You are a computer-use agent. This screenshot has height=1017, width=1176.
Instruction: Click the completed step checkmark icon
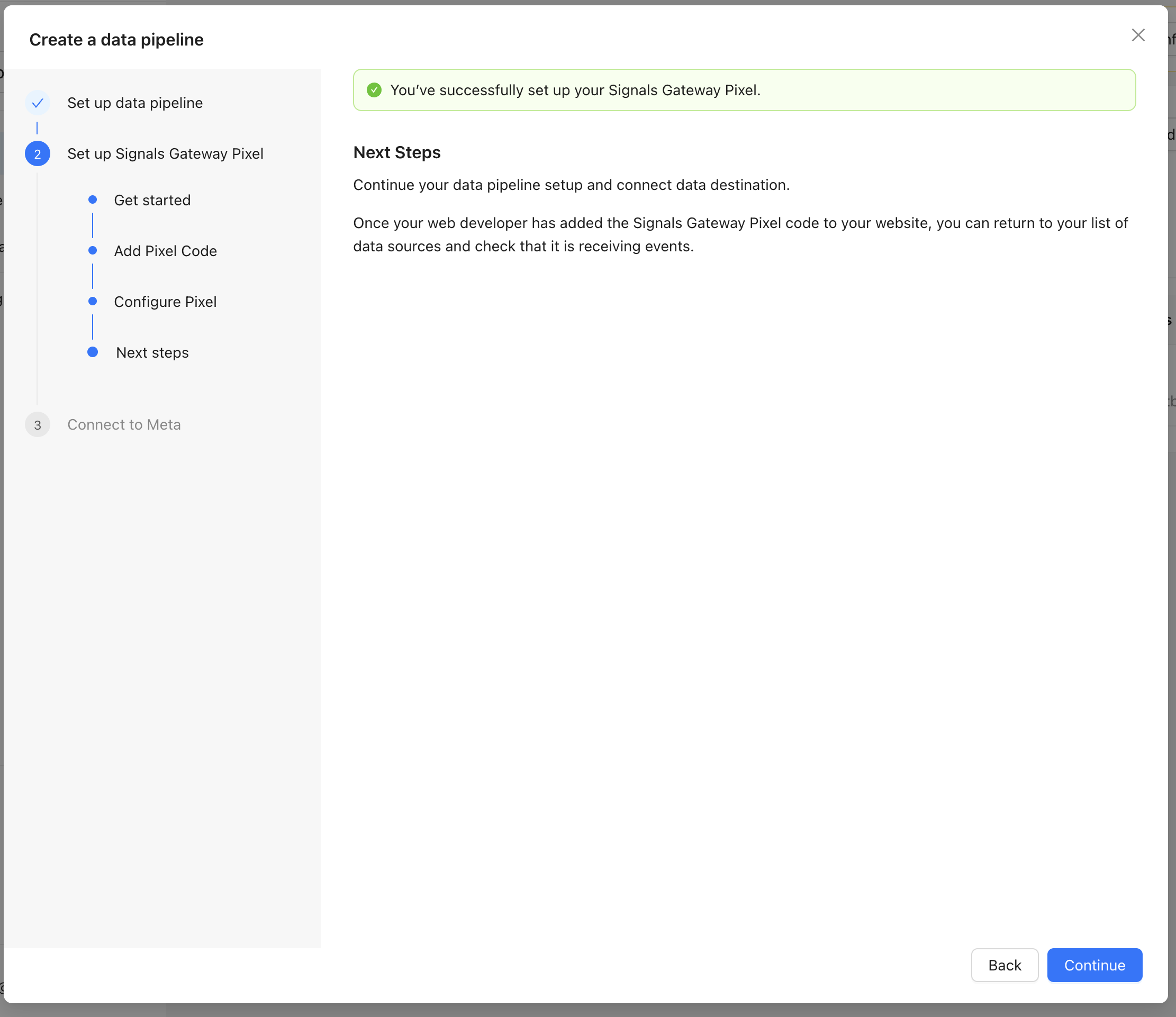38,103
